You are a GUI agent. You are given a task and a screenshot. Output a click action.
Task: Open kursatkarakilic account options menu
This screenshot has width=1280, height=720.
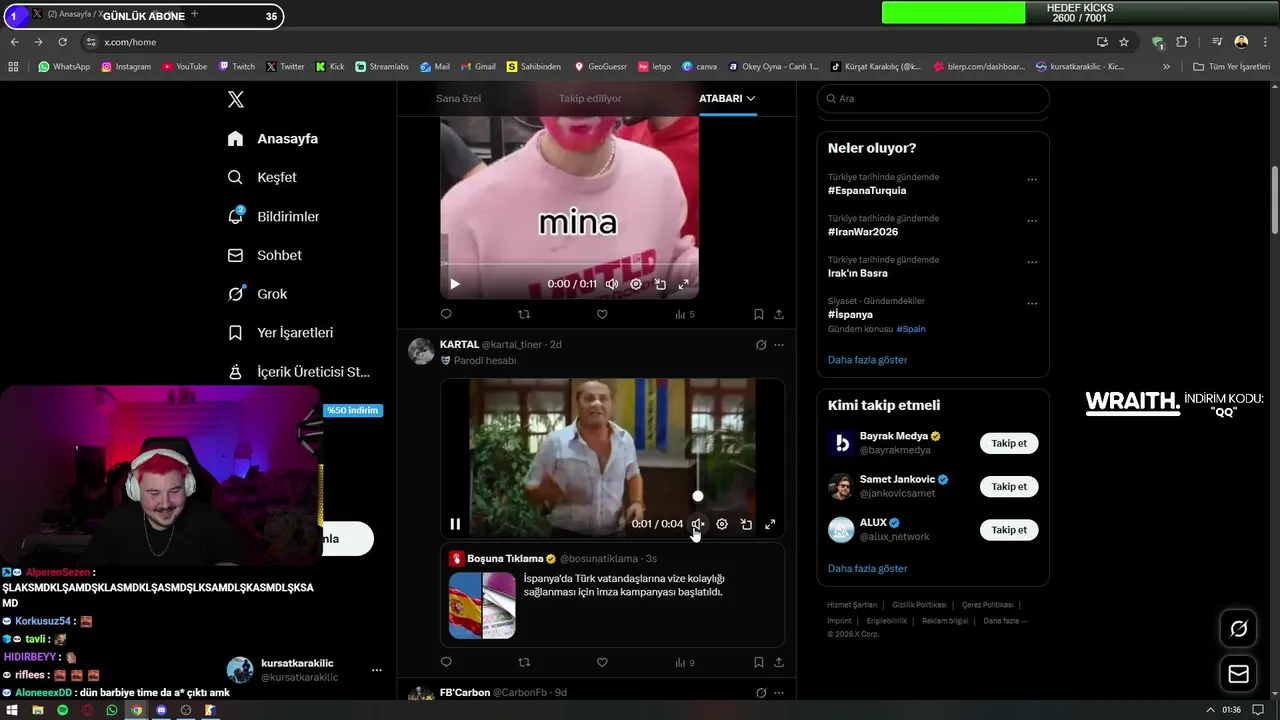[x=377, y=670]
